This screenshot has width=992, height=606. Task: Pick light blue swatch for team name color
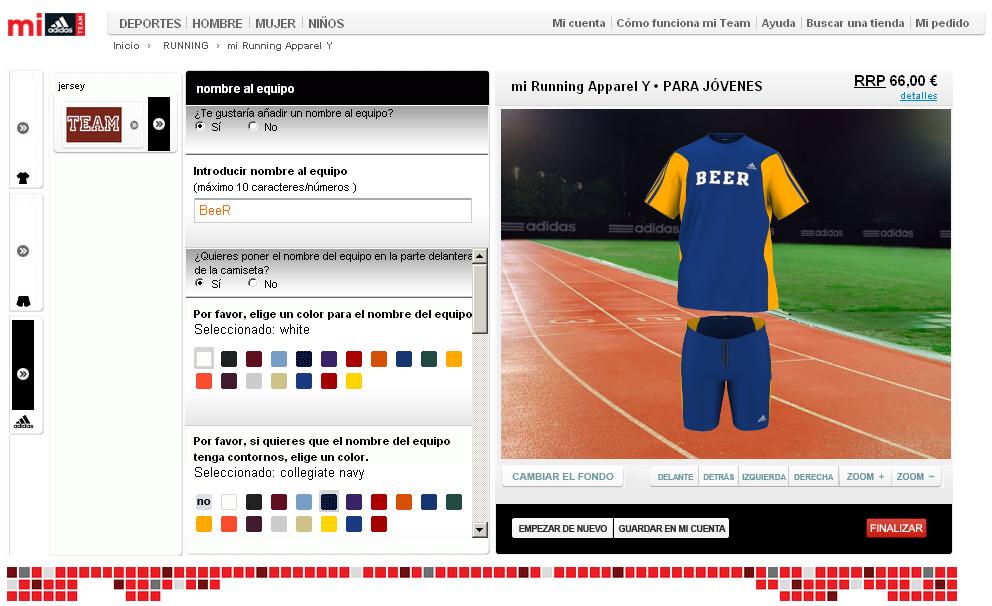pyautogui.click(x=279, y=359)
